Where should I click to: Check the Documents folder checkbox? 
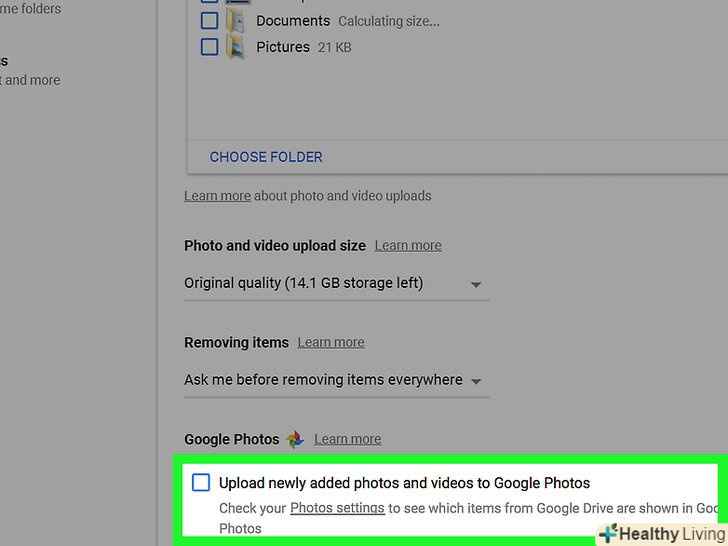coord(210,21)
